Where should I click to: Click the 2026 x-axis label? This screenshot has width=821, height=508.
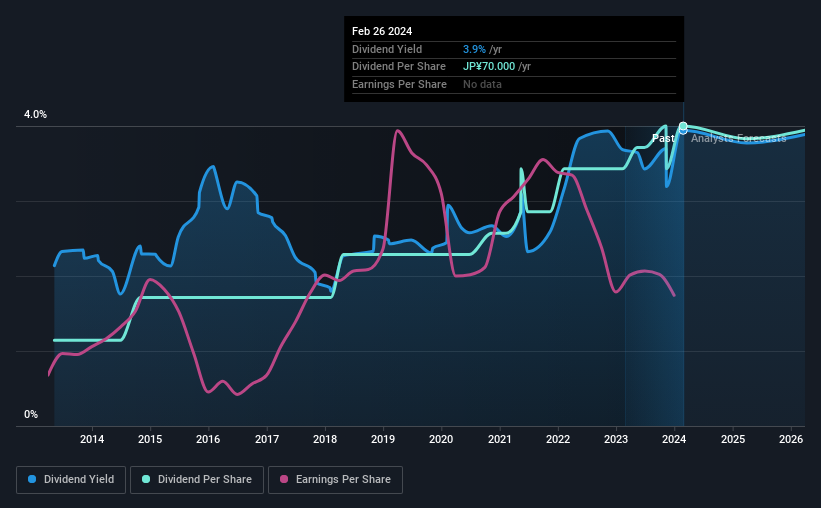(791, 439)
